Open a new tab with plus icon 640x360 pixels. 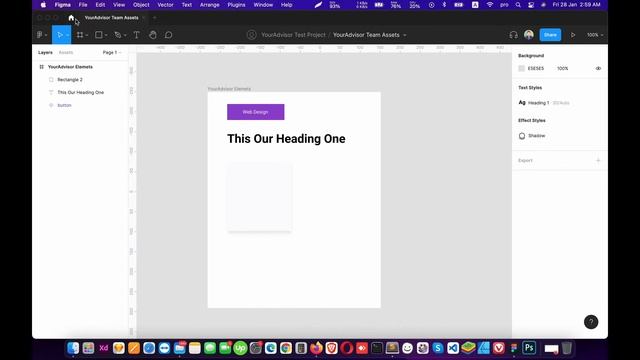[x=154, y=18]
